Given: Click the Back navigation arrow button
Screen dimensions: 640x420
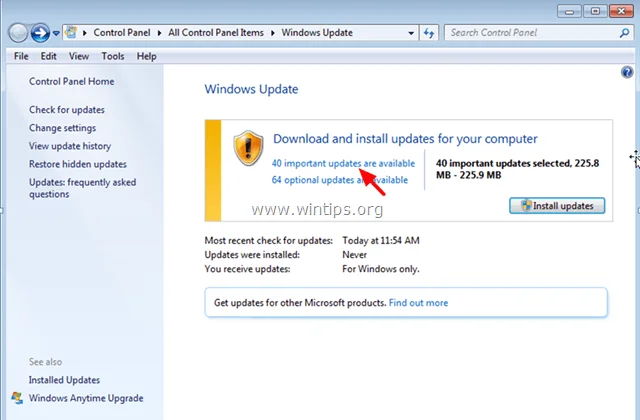Looking at the screenshot, I should 16,33.
